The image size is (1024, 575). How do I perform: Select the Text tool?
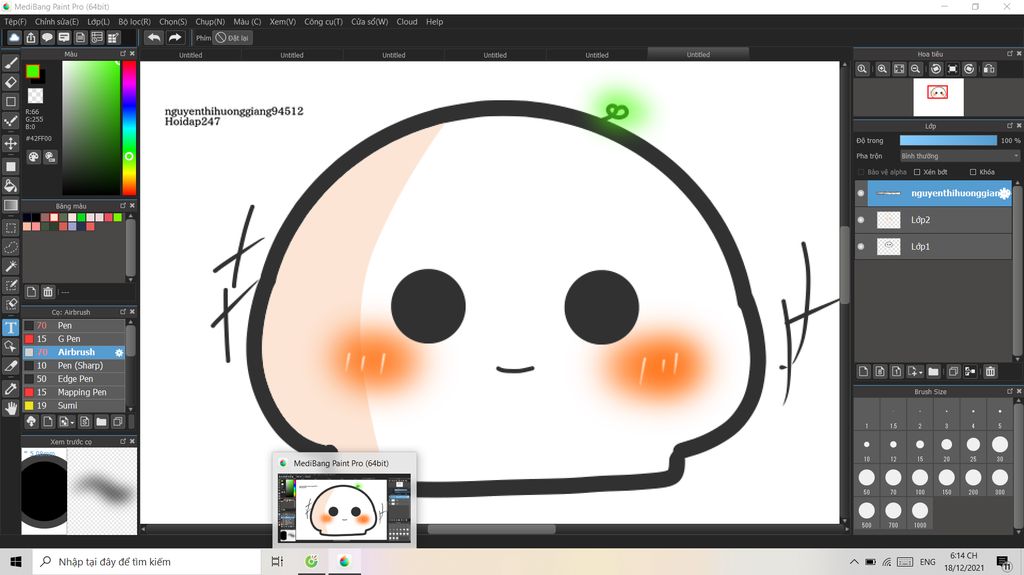point(10,327)
